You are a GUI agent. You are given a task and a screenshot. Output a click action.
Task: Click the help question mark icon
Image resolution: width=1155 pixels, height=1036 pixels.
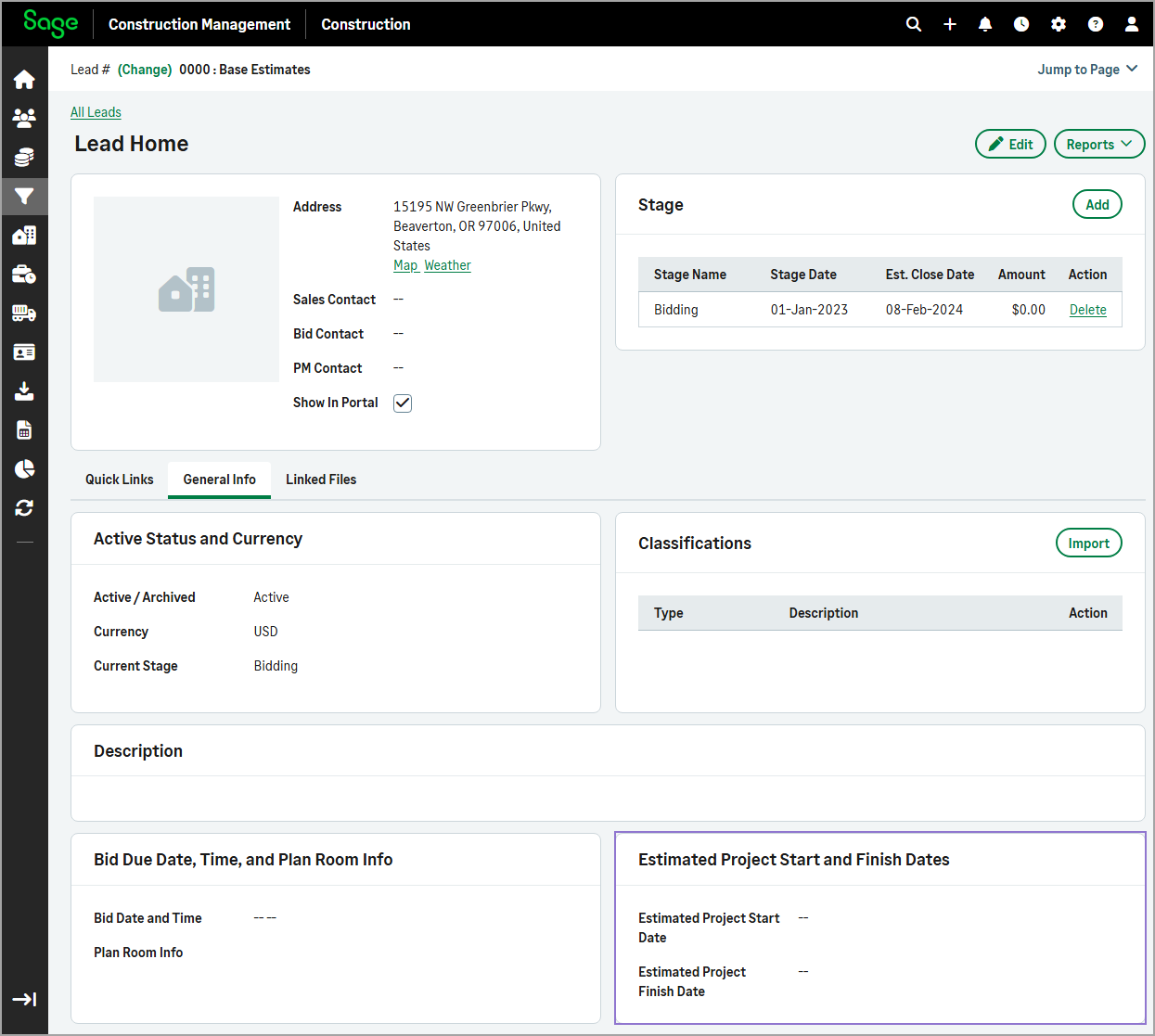pyautogui.click(x=1096, y=24)
